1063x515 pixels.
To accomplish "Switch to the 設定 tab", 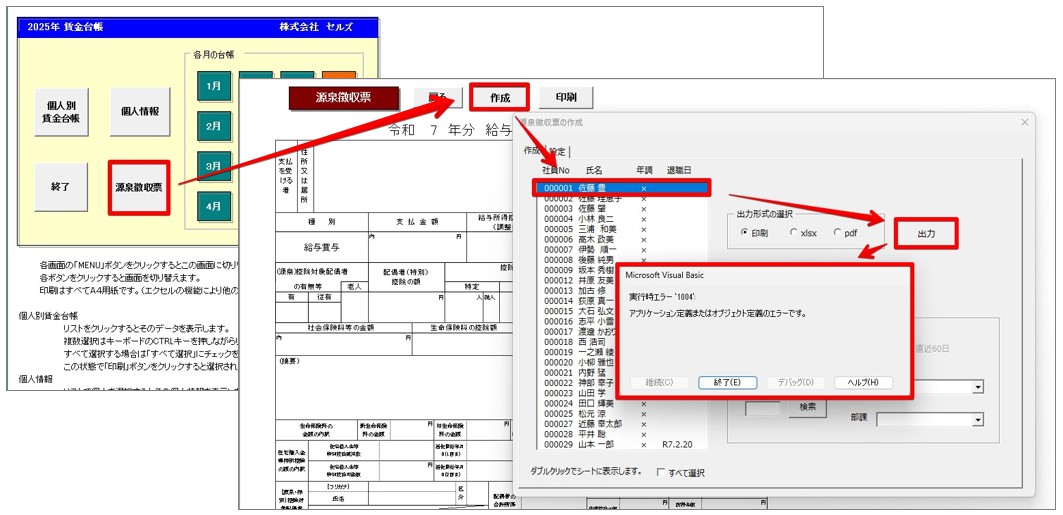I will (x=557, y=151).
